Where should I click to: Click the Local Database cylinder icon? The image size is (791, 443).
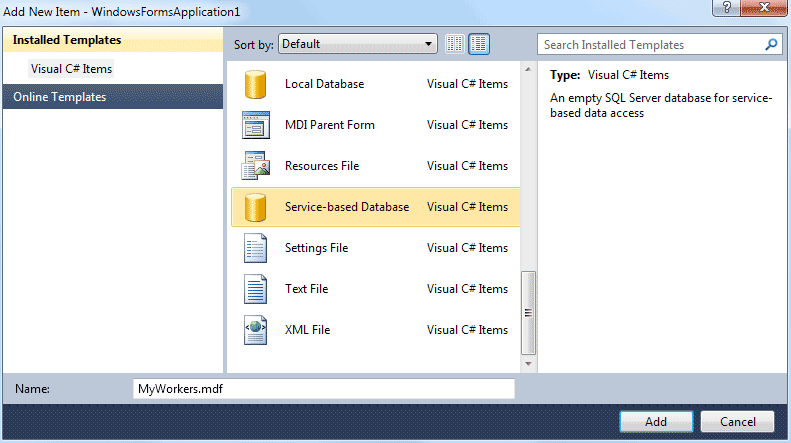256,84
